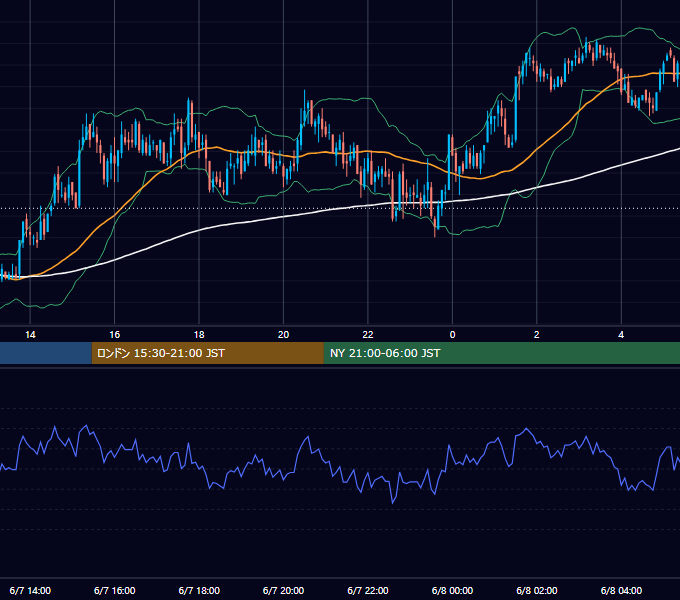Click the 6/8 02:00 time label
Viewport: 680px width, 600px height.
pos(537,590)
